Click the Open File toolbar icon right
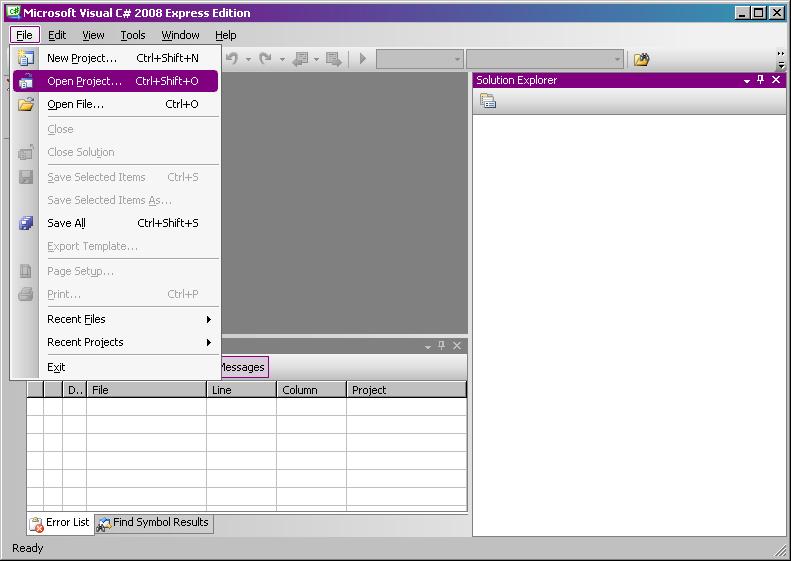 point(641,59)
